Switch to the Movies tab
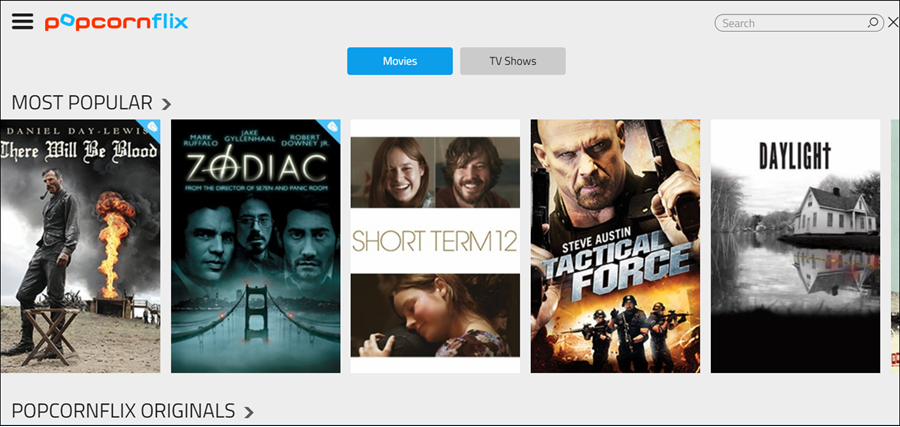The image size is (900, 427). 400,61
